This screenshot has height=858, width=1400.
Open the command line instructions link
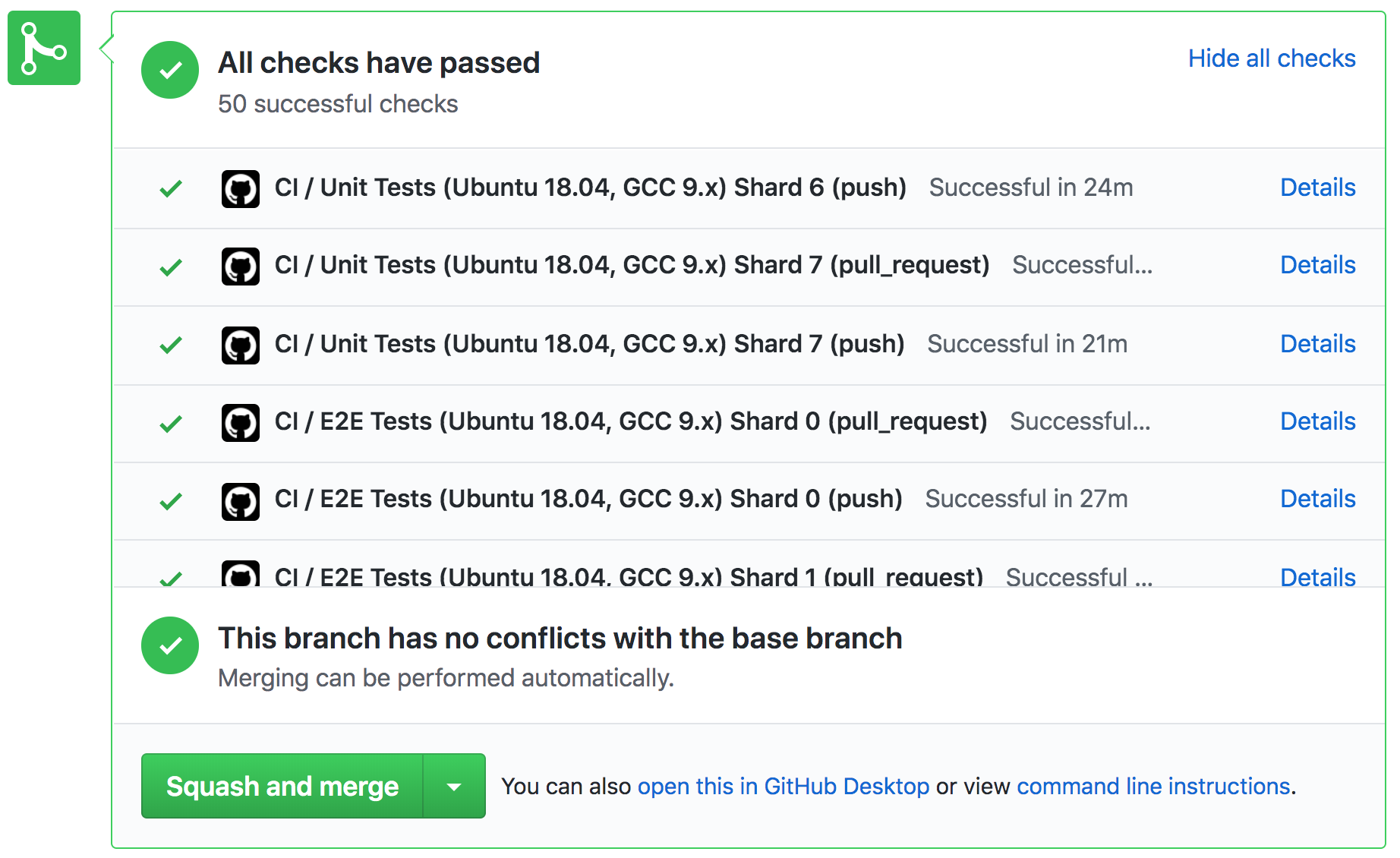tap(1154, 787)
